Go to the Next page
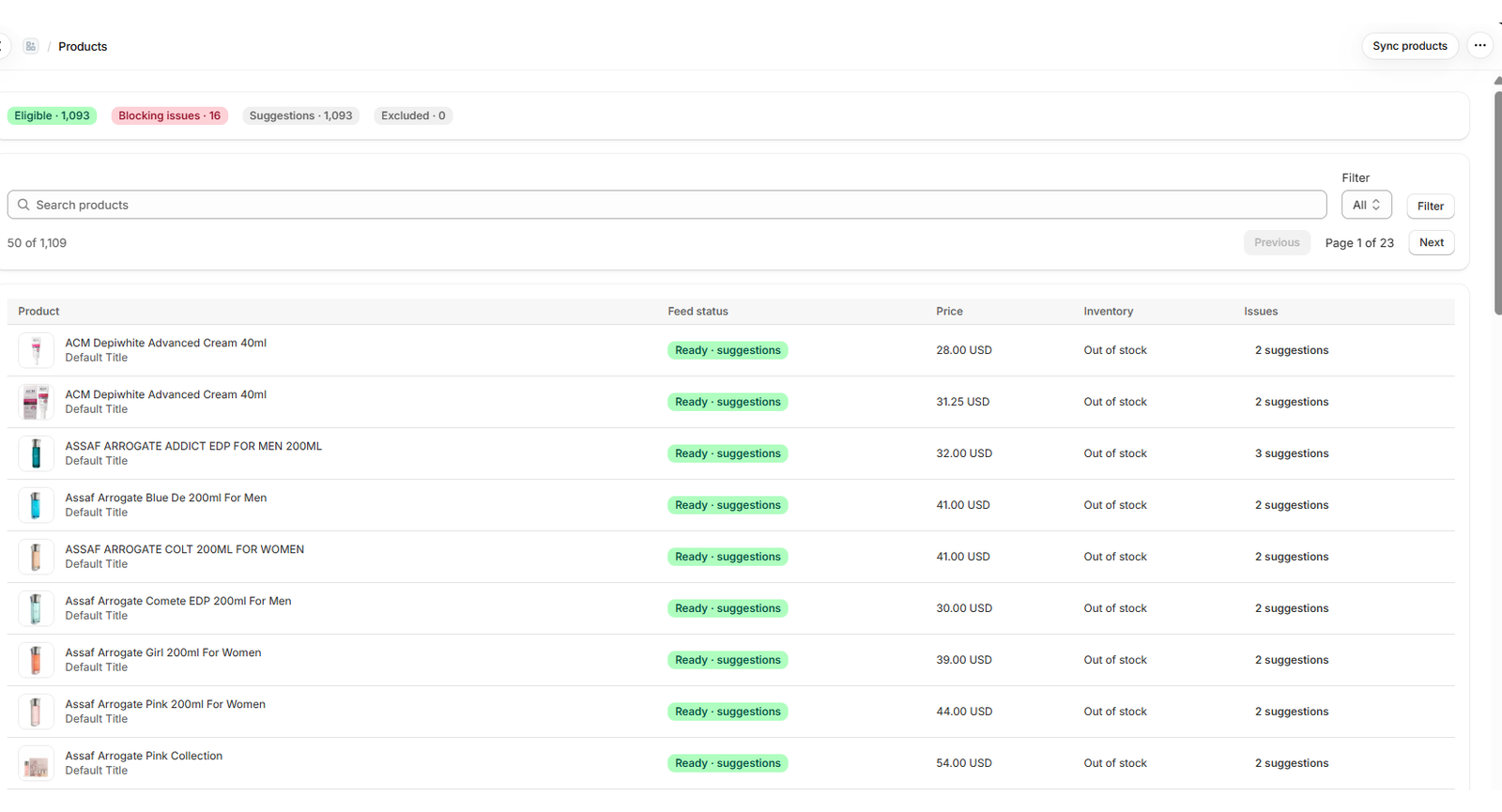Screen dimensions: 1502x812 [1432, 242]
